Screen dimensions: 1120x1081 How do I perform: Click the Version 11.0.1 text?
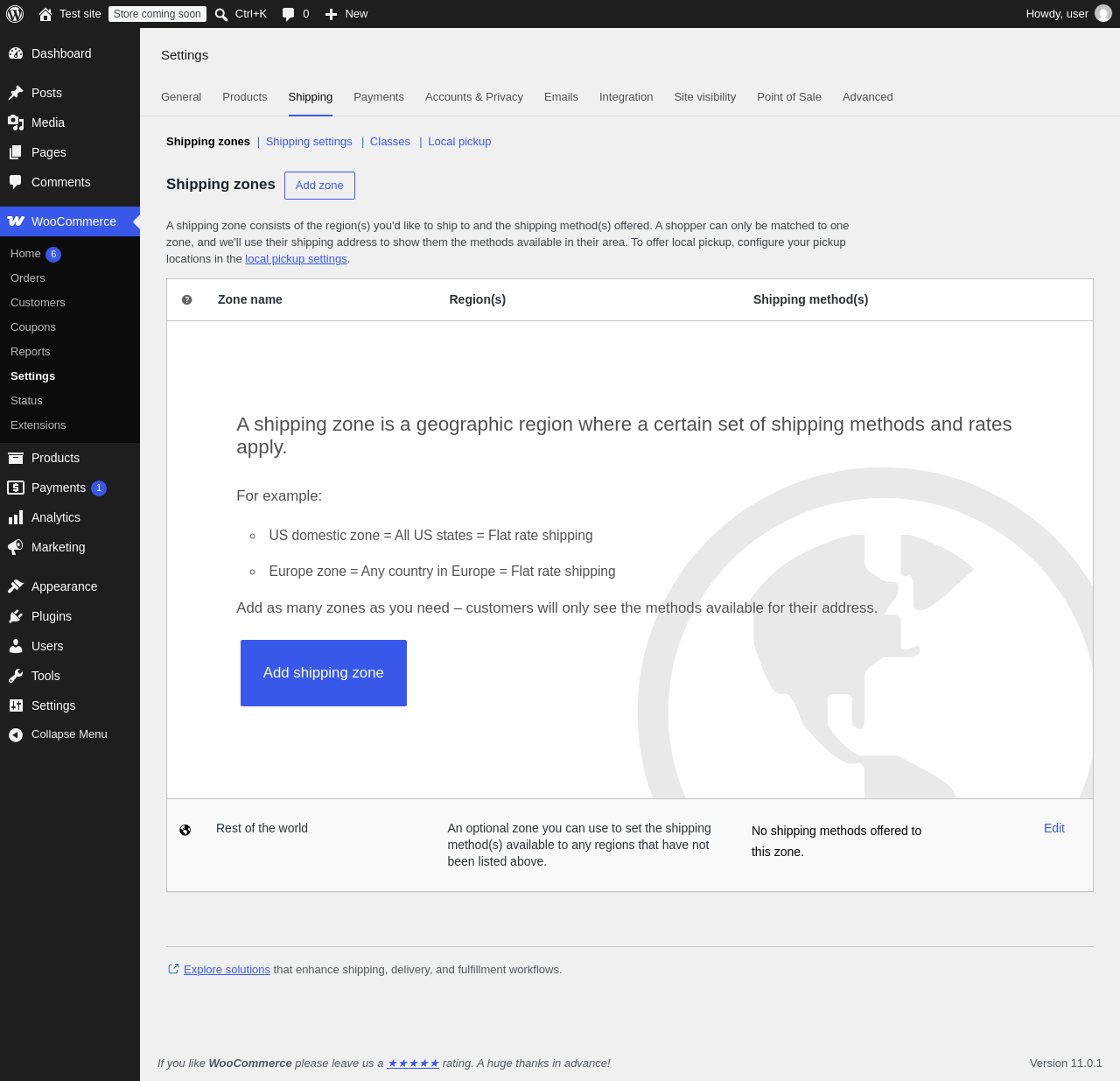[x=1066, y=1063]
